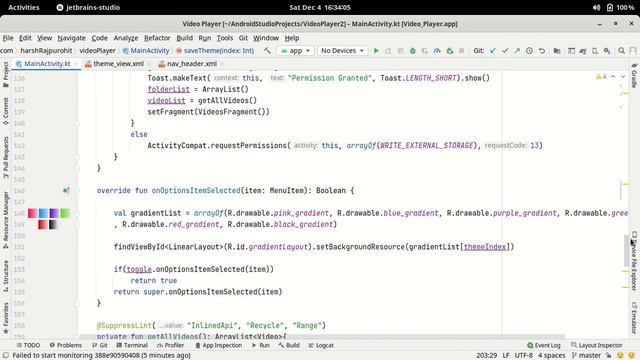Image resolution: width=640 pixels, height=360 pixels.
Task: Open the No Devices dropdown
Action: click(342, 51)
